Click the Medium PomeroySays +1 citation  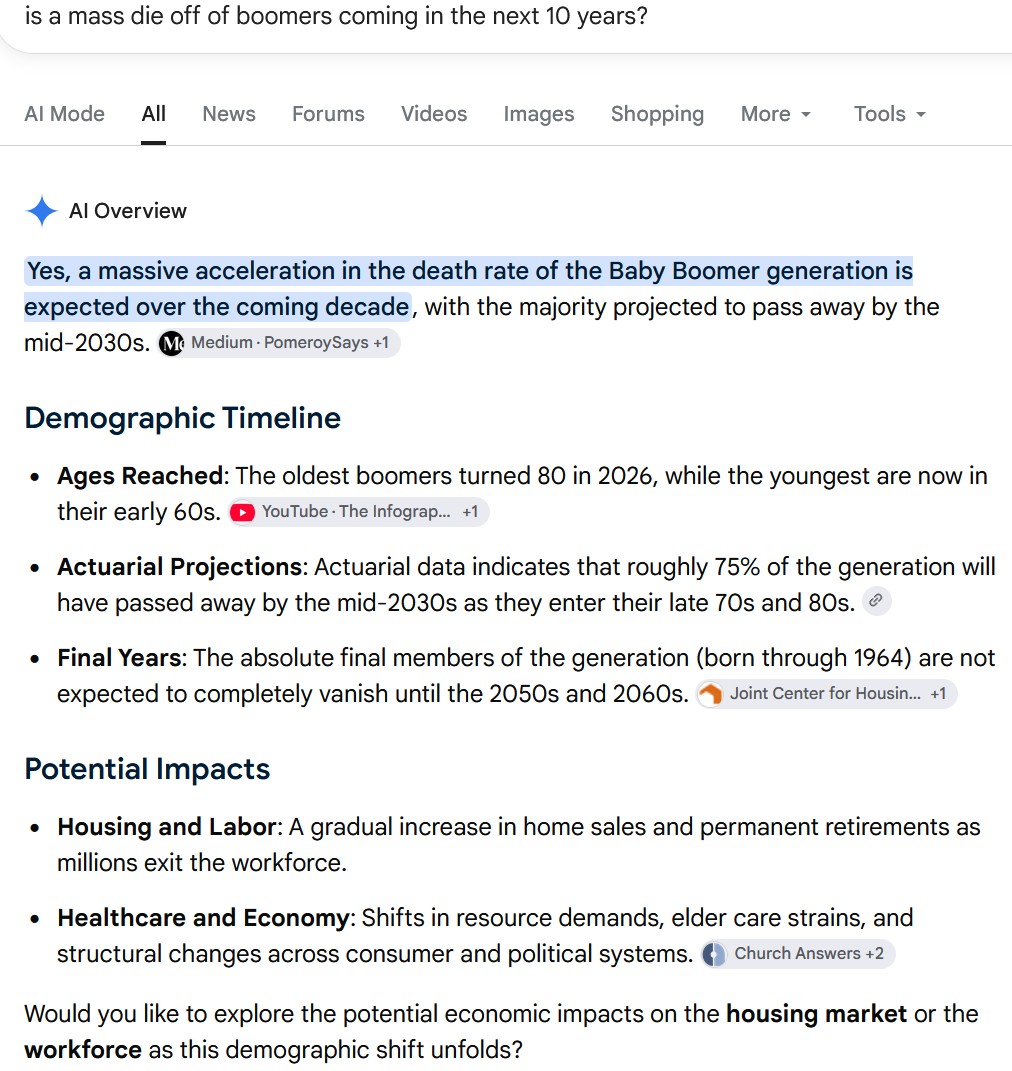click(279, 343)
